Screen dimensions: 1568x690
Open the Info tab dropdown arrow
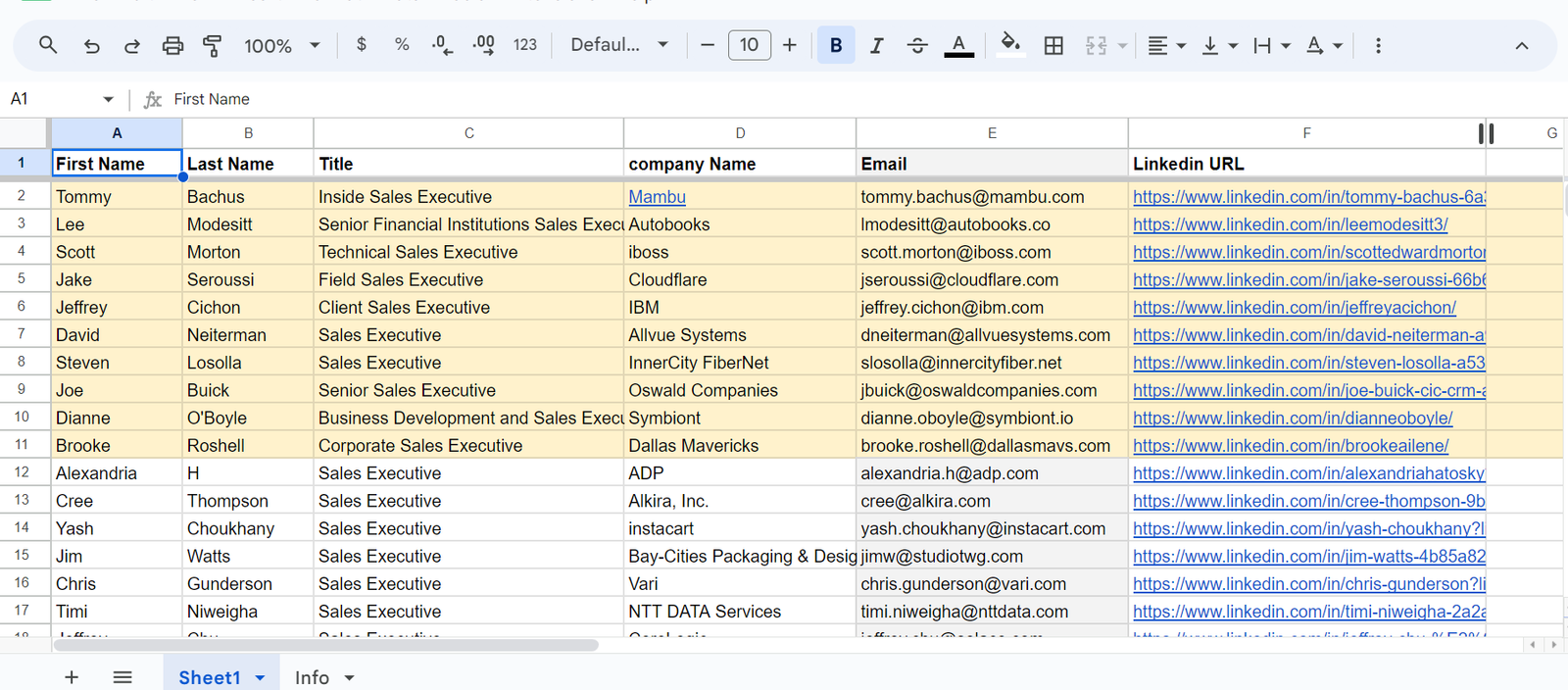tap(349, 678)
